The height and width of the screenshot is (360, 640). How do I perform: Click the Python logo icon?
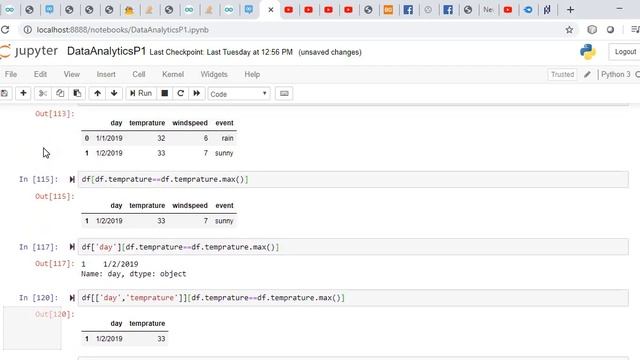[587, 52]
